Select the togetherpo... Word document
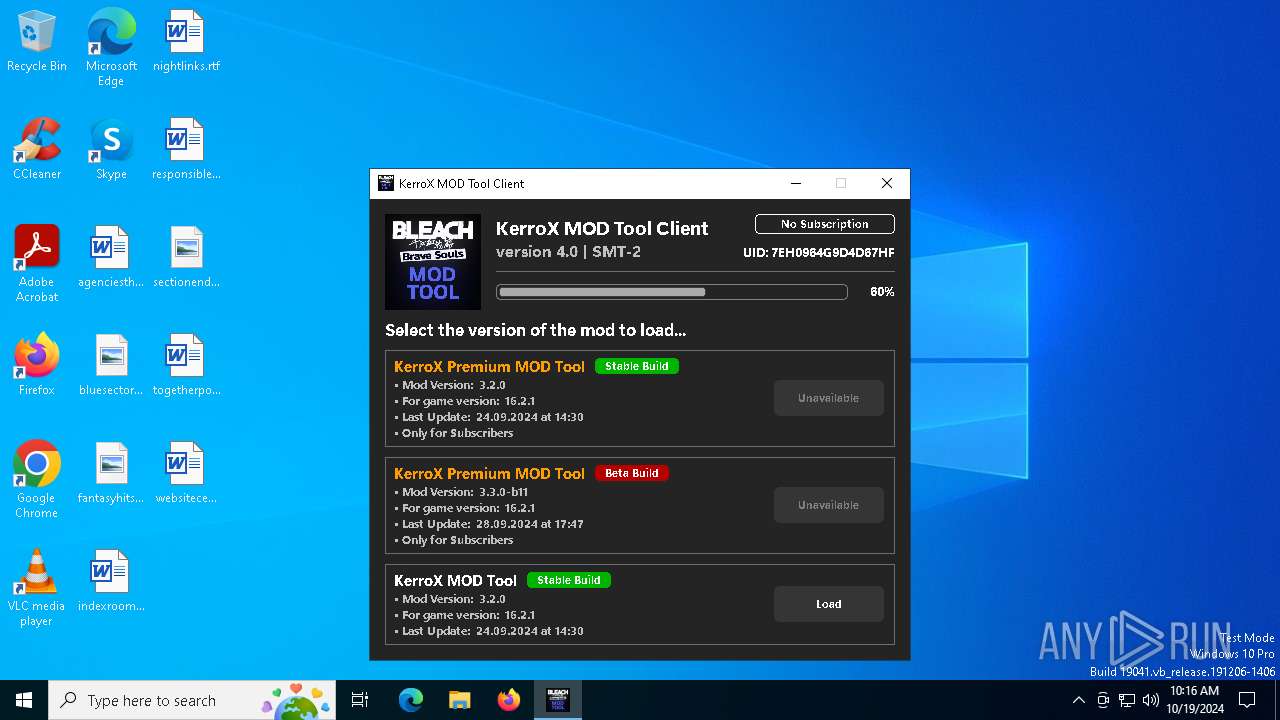 point(186,366)
